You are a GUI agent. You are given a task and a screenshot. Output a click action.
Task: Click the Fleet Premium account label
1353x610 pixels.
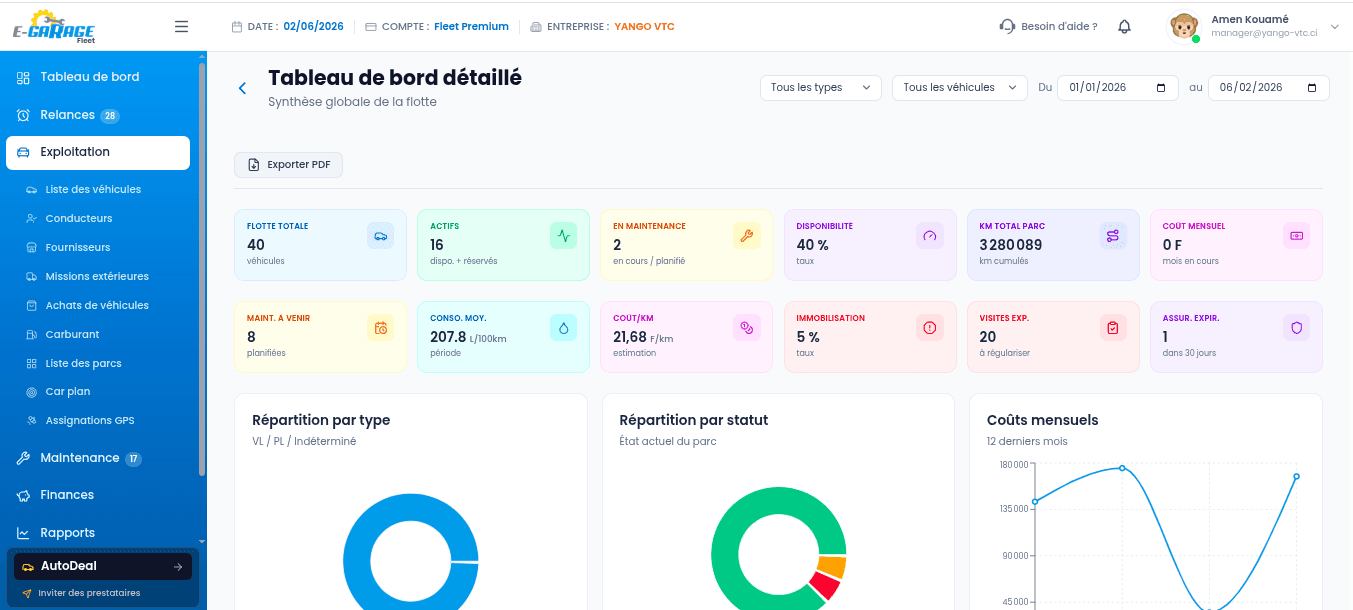(471, 27)
